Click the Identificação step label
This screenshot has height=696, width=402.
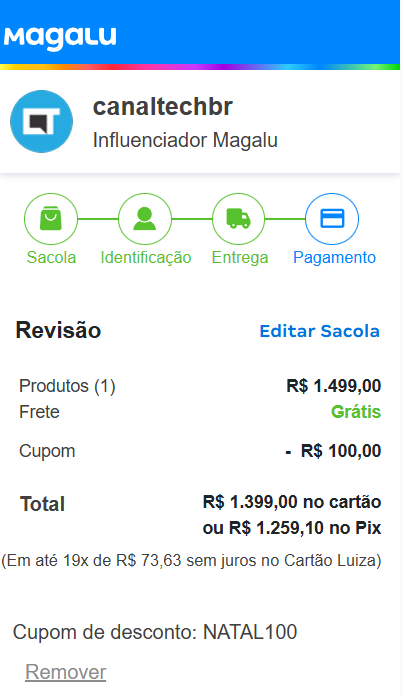coord(146,257)
